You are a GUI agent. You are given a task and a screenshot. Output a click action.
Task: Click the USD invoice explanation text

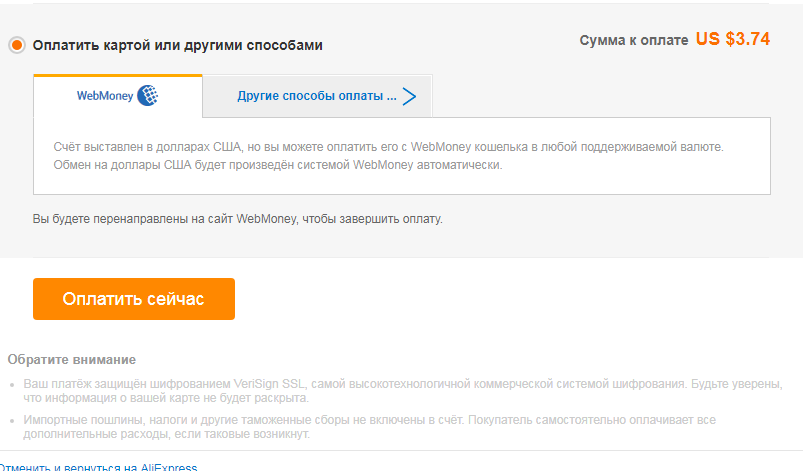click(x=388, y=156)
